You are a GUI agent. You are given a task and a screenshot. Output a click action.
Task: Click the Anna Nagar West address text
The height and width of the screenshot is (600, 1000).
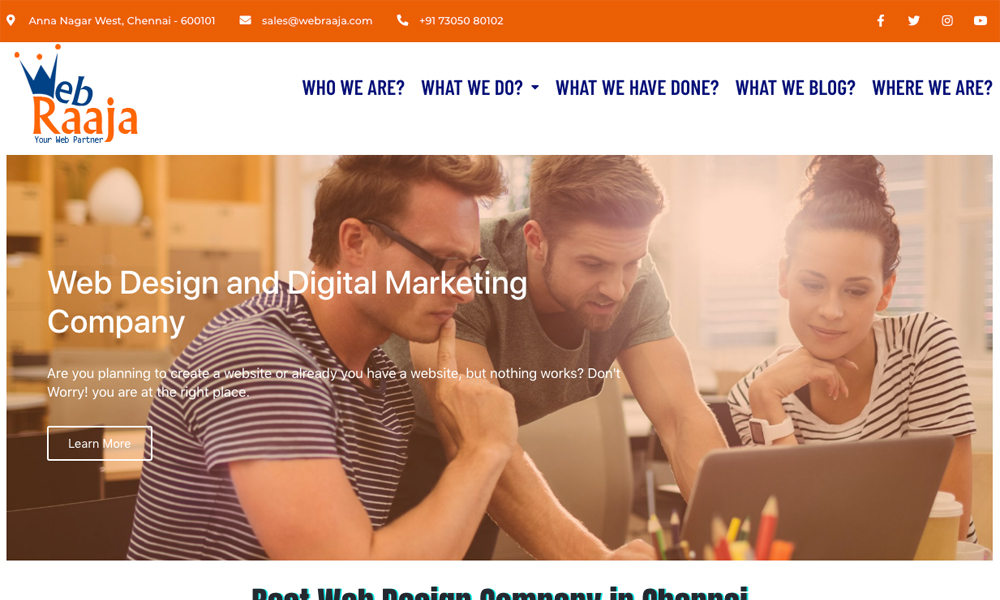point(122,20)
